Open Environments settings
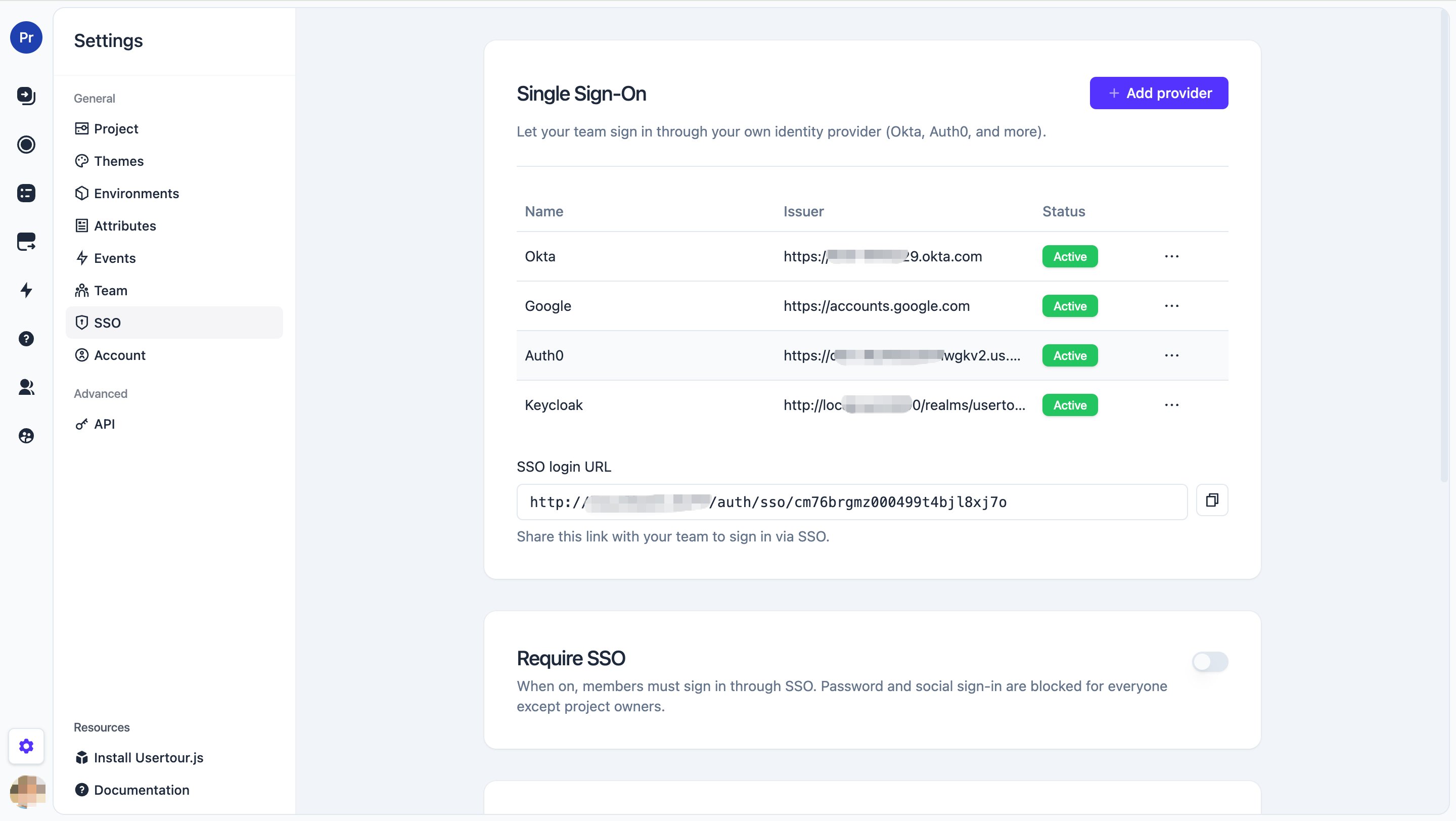The width and height of the screenshot is (1456, 821). pos(174,193)
